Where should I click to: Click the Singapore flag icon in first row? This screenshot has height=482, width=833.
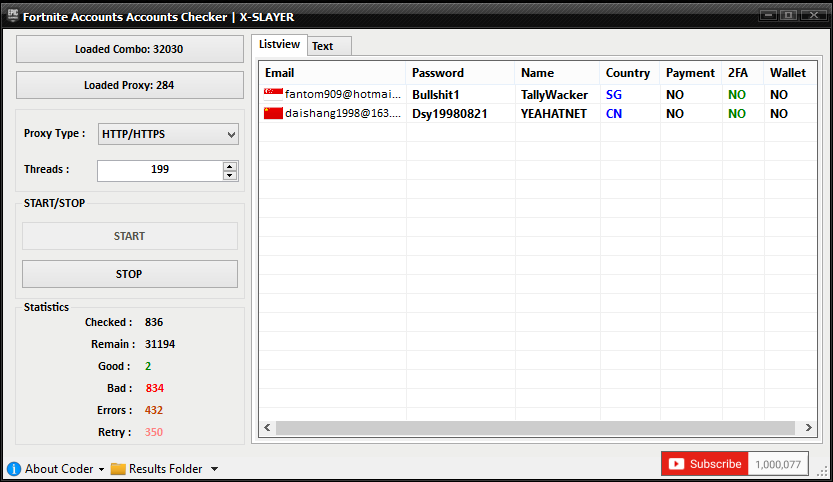pyautogui.click(x=273, y=95)
